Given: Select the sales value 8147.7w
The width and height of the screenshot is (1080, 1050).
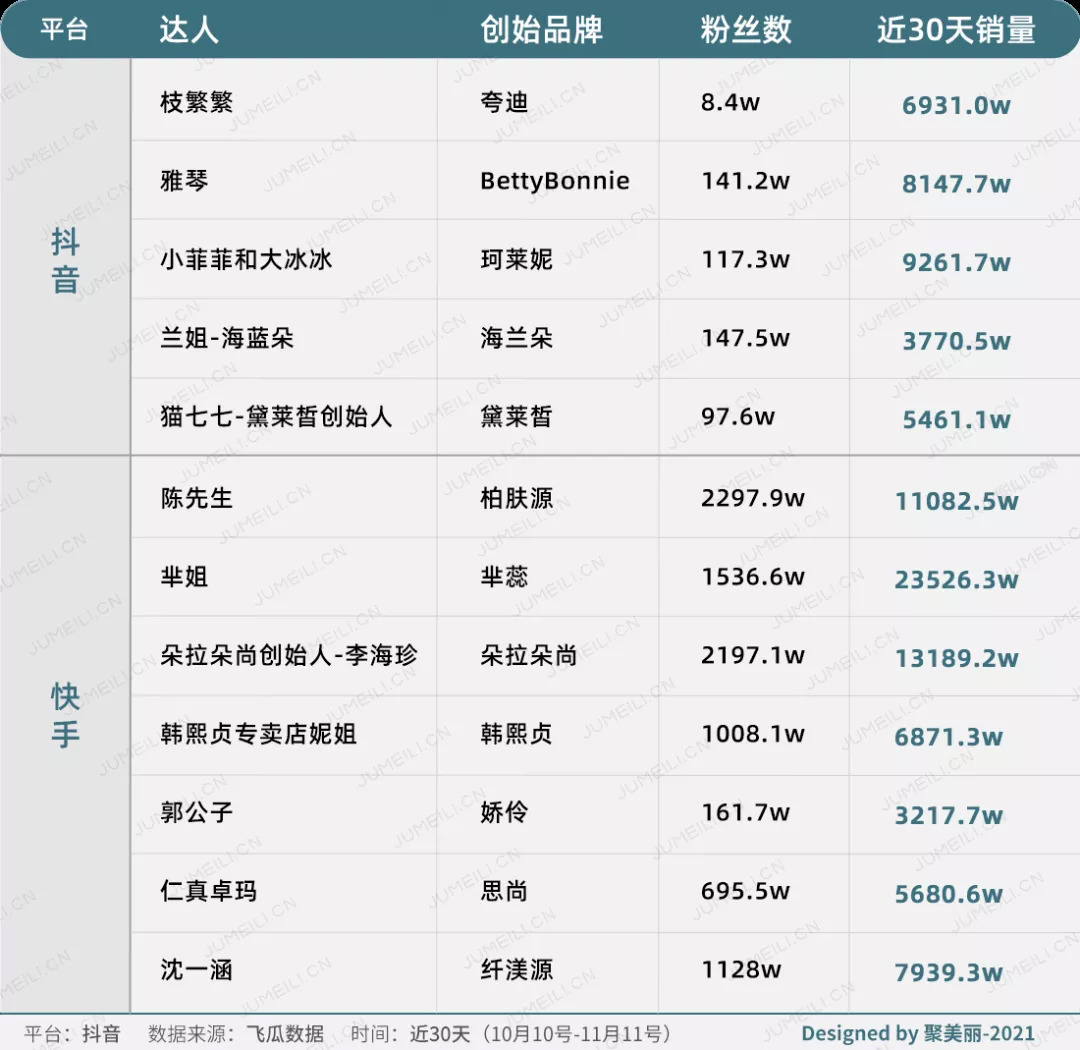Looking at the screenshot, I should 956,184.
